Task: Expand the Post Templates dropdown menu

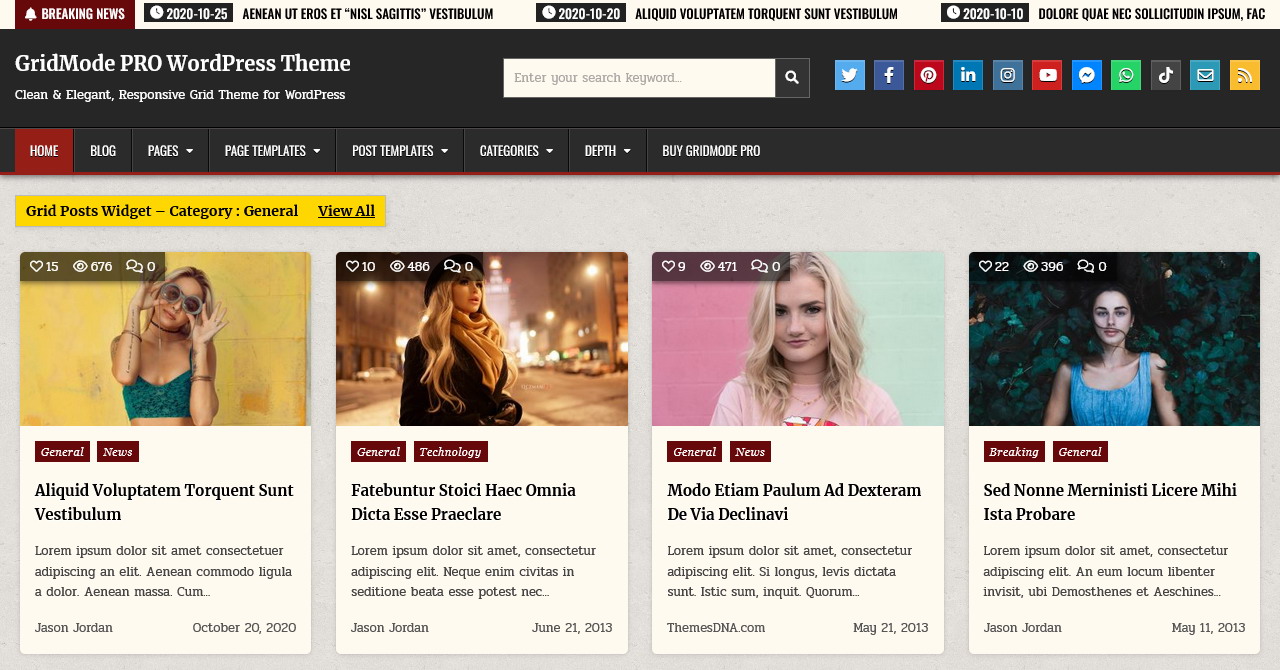Action: (x=400, y=150)
